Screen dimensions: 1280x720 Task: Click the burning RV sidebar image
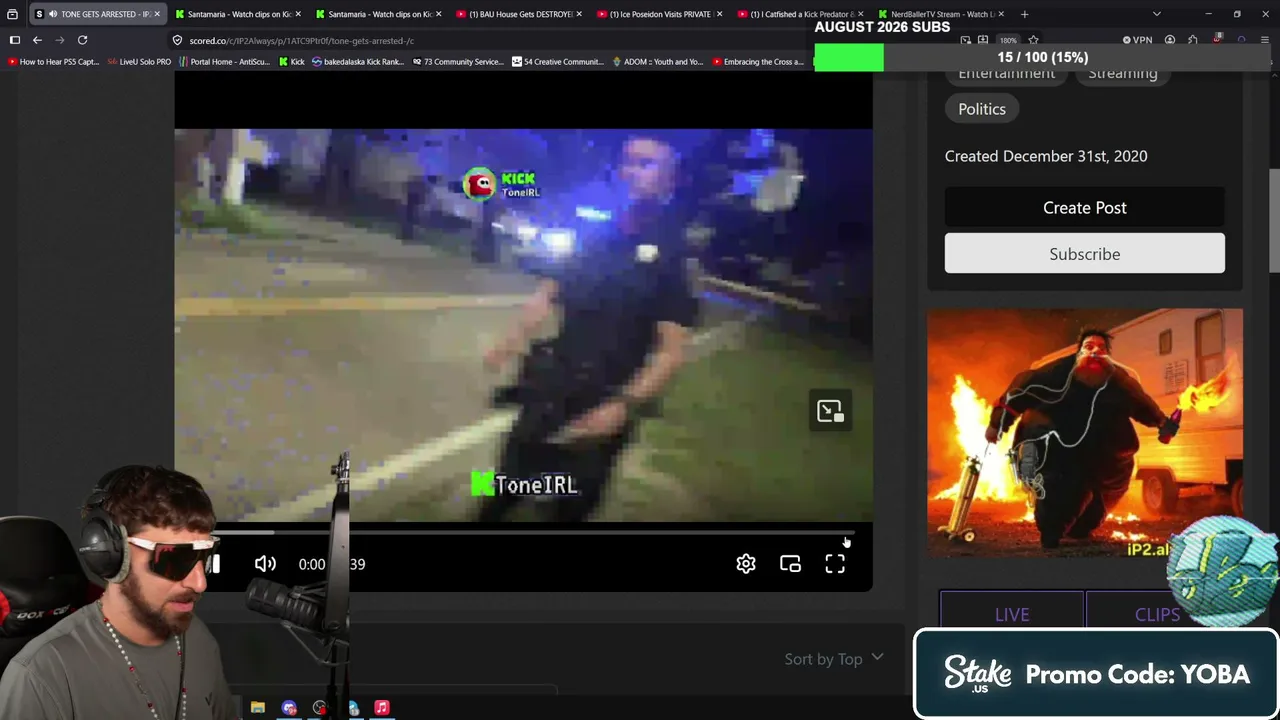click(1085, 433)
